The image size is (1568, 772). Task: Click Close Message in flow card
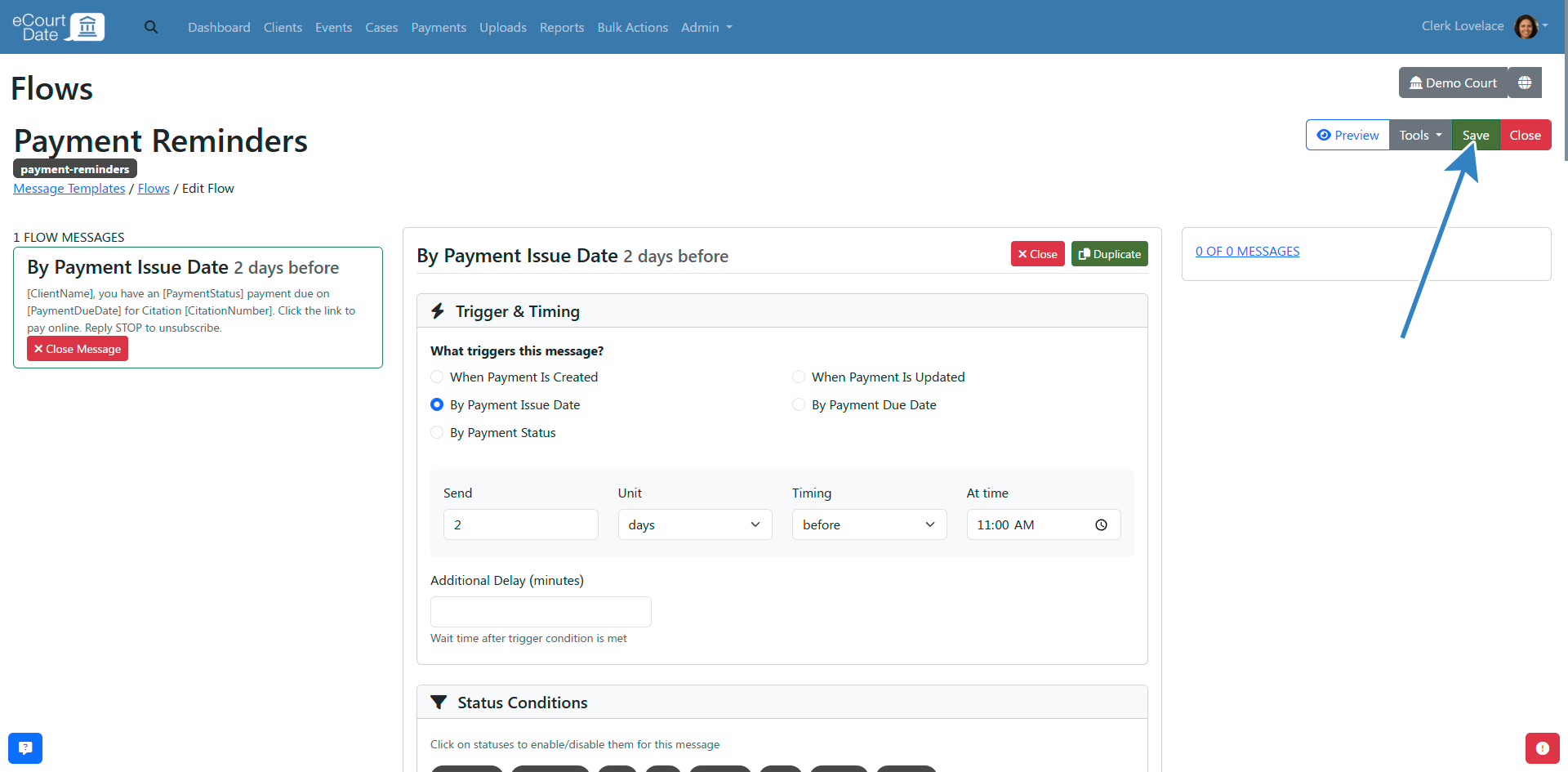[78, 349]
